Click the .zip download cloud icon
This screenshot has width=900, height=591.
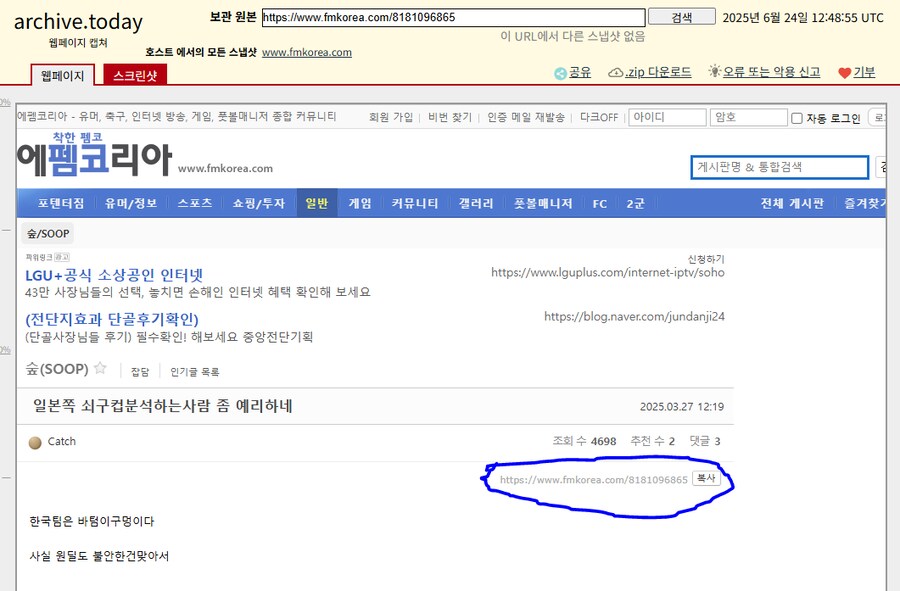point(615,73)
